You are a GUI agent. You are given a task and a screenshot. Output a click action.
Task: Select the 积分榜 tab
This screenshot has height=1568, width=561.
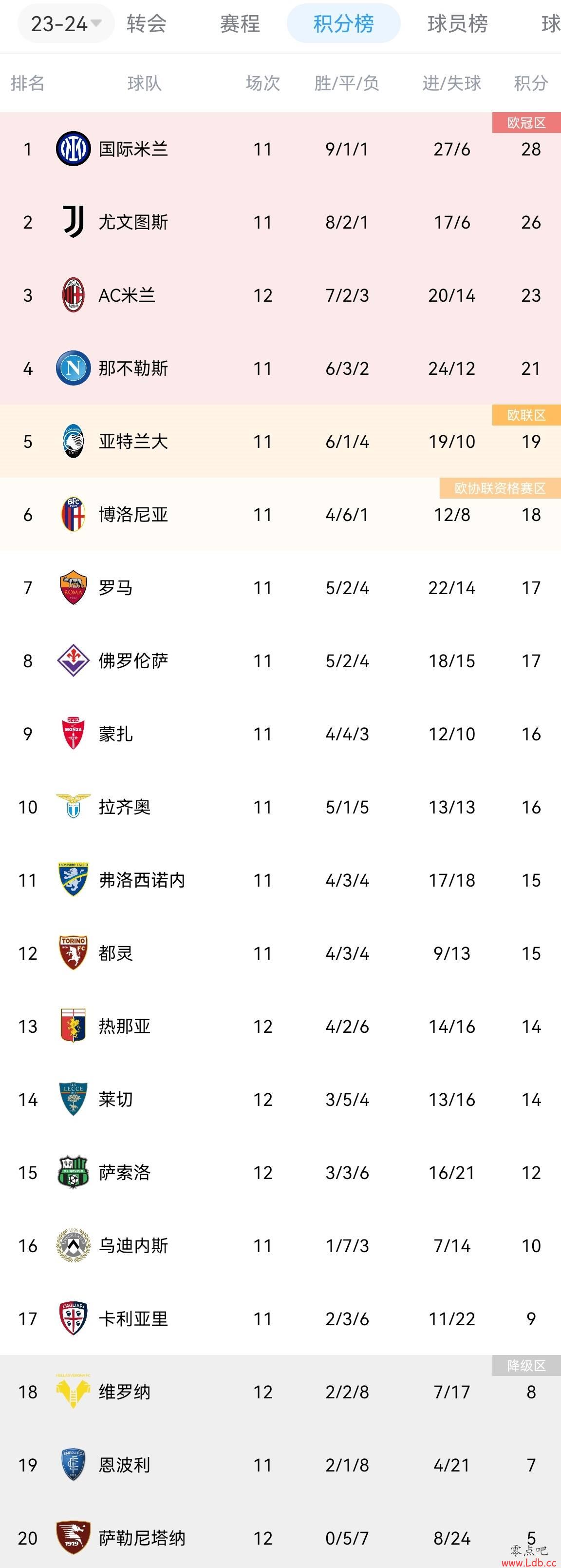point(344,24)
